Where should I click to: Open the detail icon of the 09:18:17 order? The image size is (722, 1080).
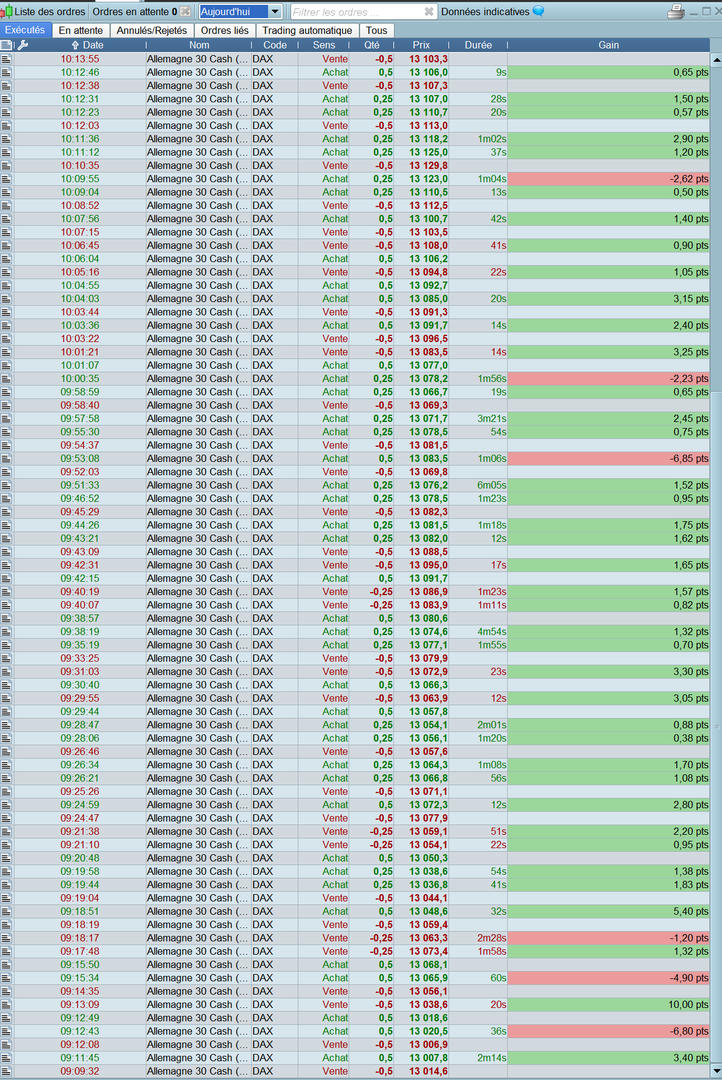click(7, 938)
